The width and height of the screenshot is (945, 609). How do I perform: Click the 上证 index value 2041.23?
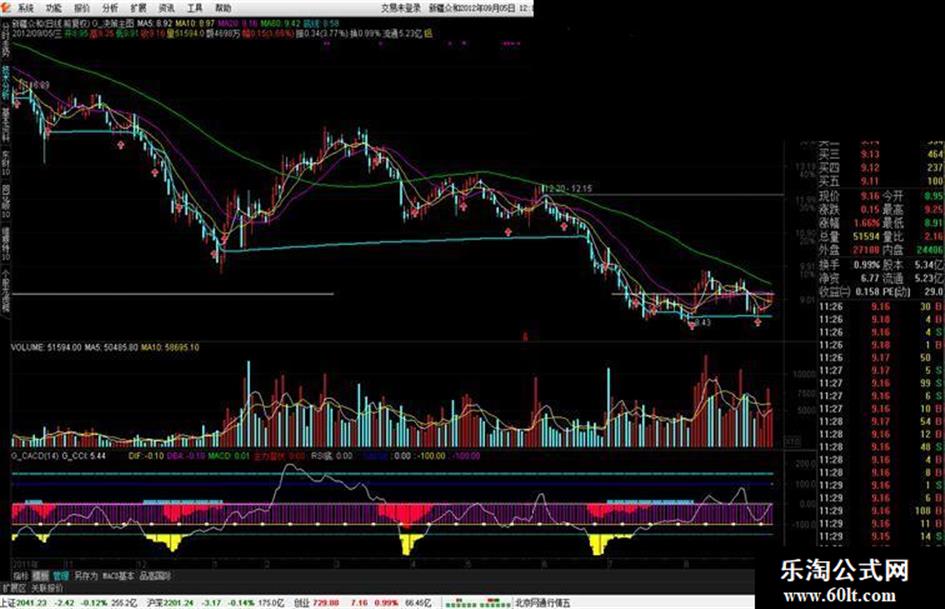tap(30, 602)
